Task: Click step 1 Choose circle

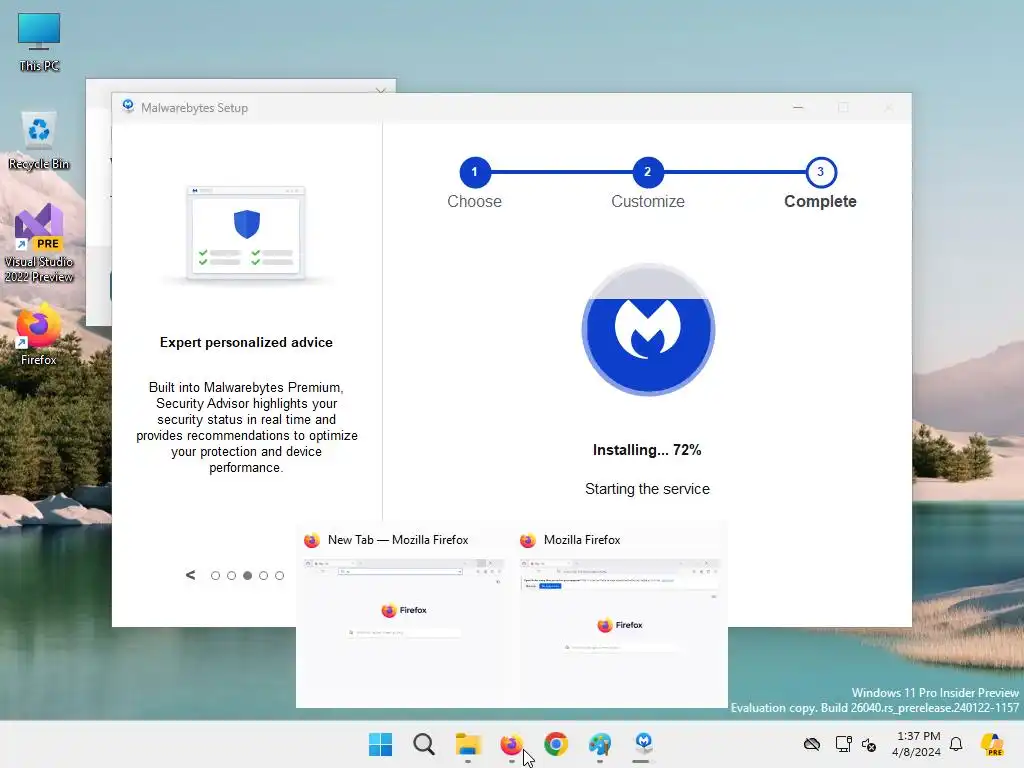Action: [475, 172]
